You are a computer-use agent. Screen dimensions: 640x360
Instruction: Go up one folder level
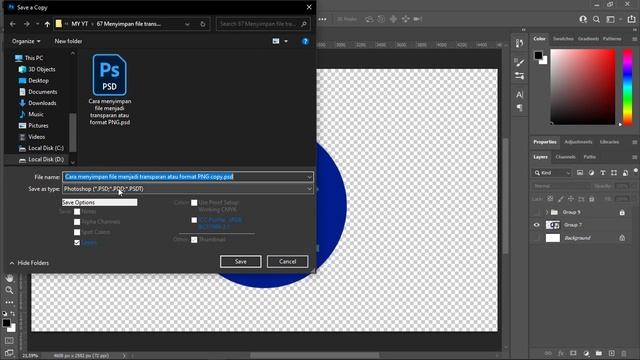(47, 24)
